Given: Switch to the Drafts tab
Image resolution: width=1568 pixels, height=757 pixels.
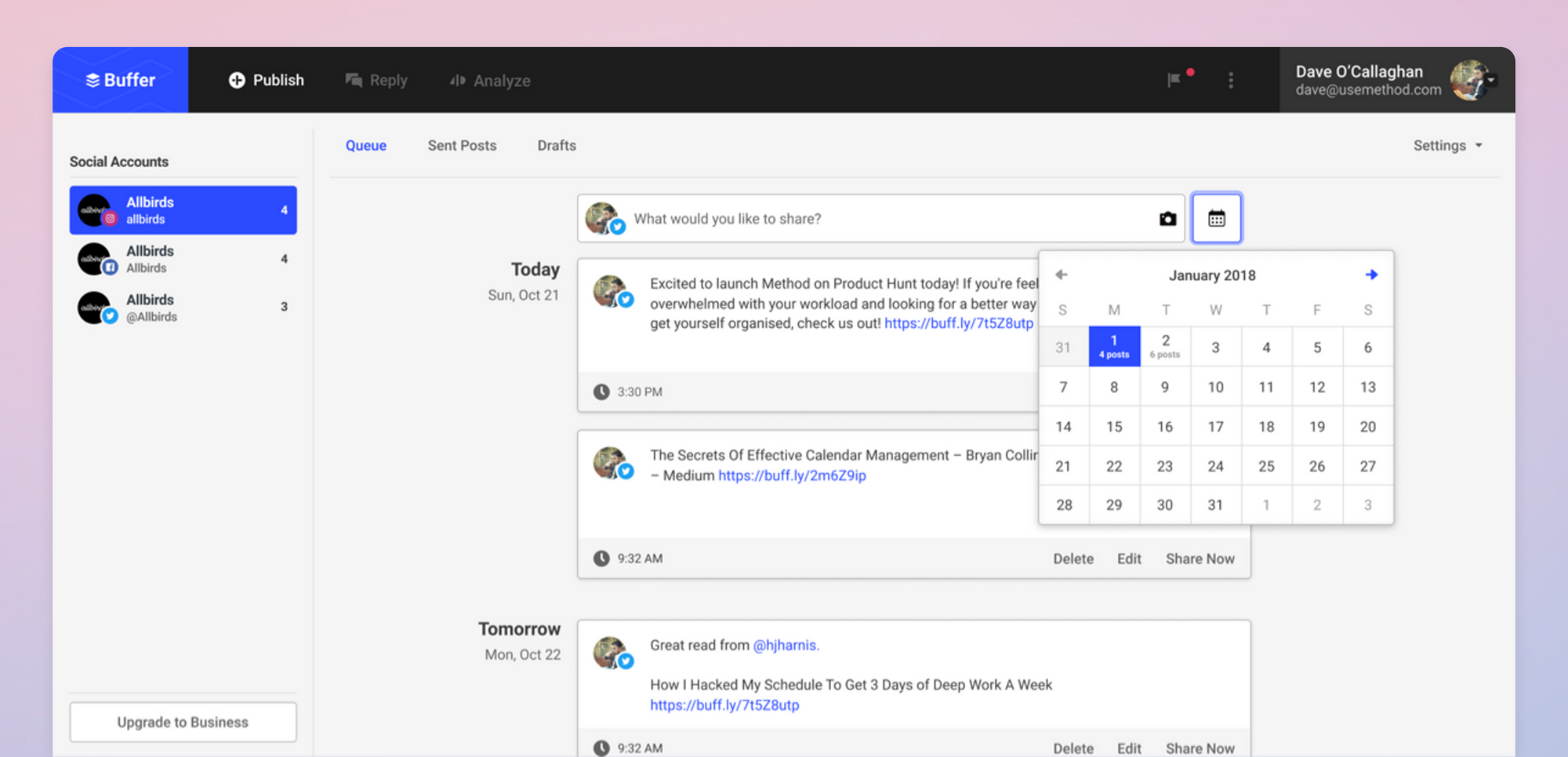Looking at the screenshot, I should point(557,145).
